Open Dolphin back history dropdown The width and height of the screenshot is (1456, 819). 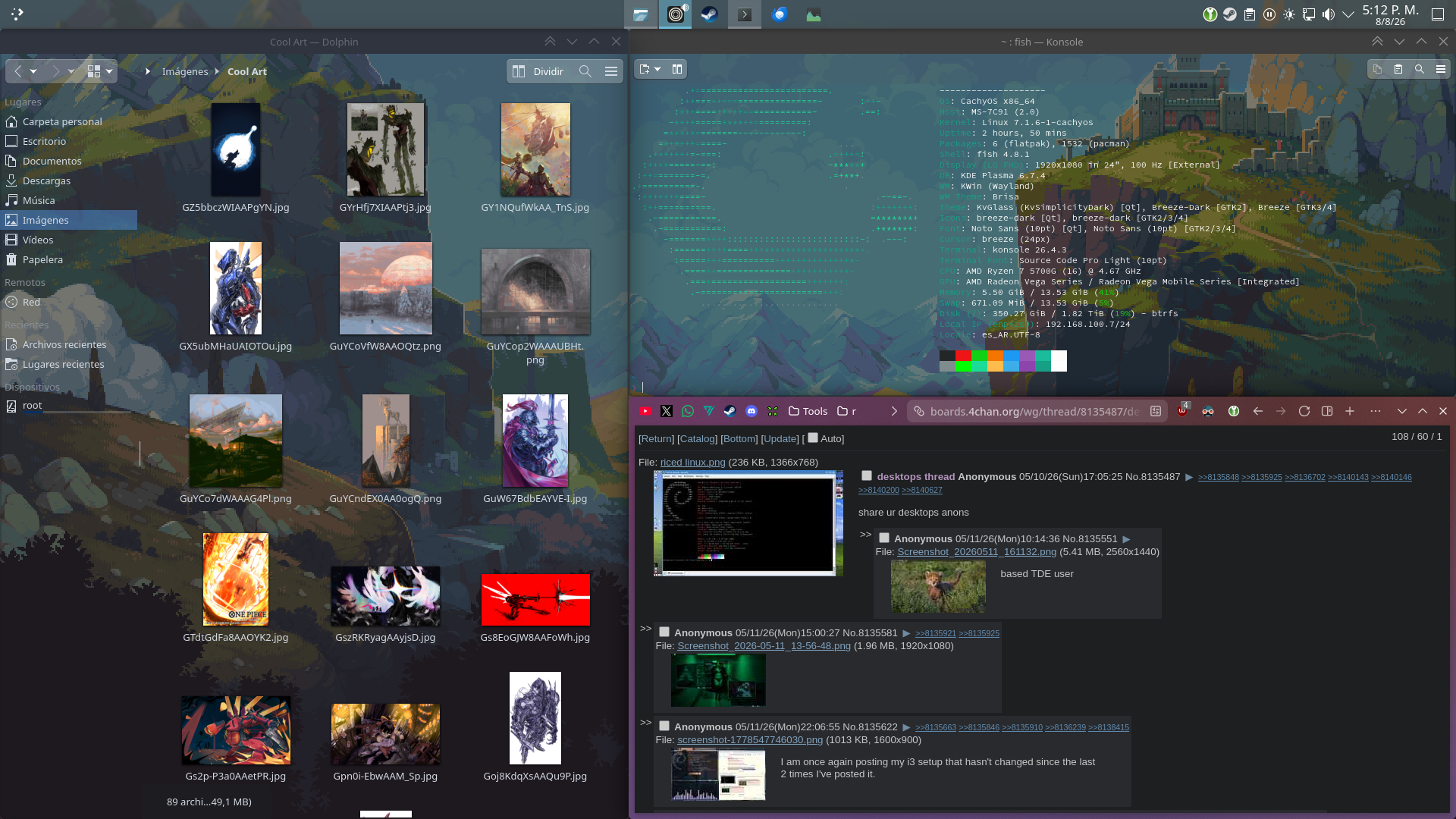pos(33,71)
